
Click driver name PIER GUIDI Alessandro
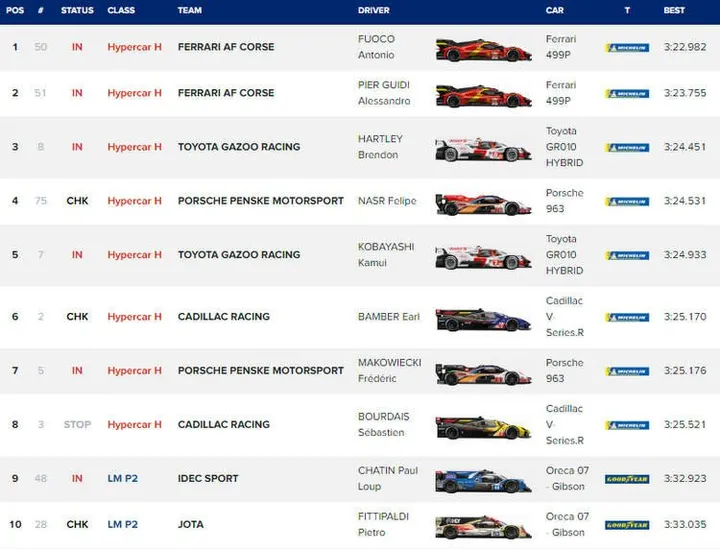point(384,93)
